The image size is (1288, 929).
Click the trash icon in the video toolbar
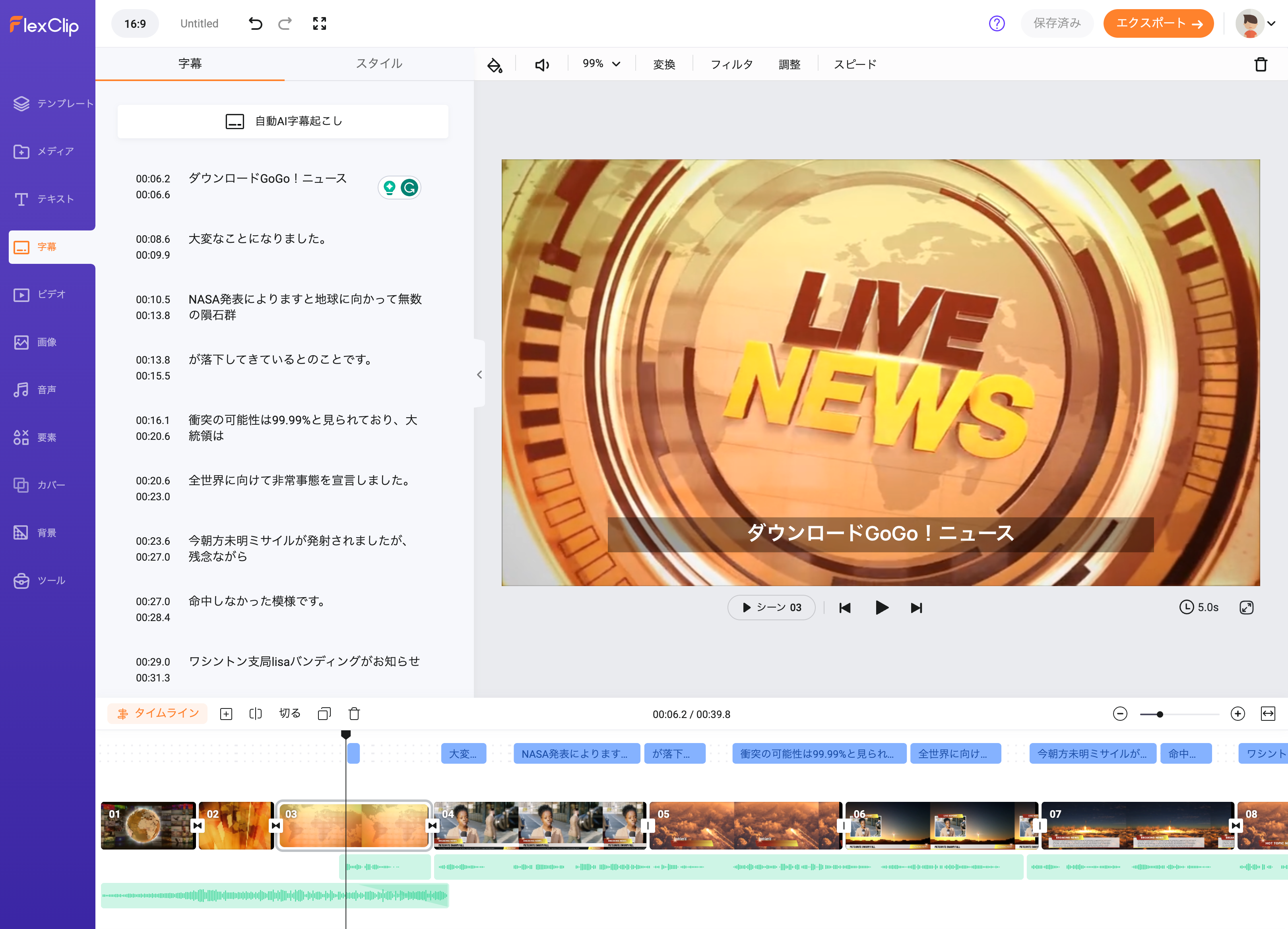pos(1260,65)
